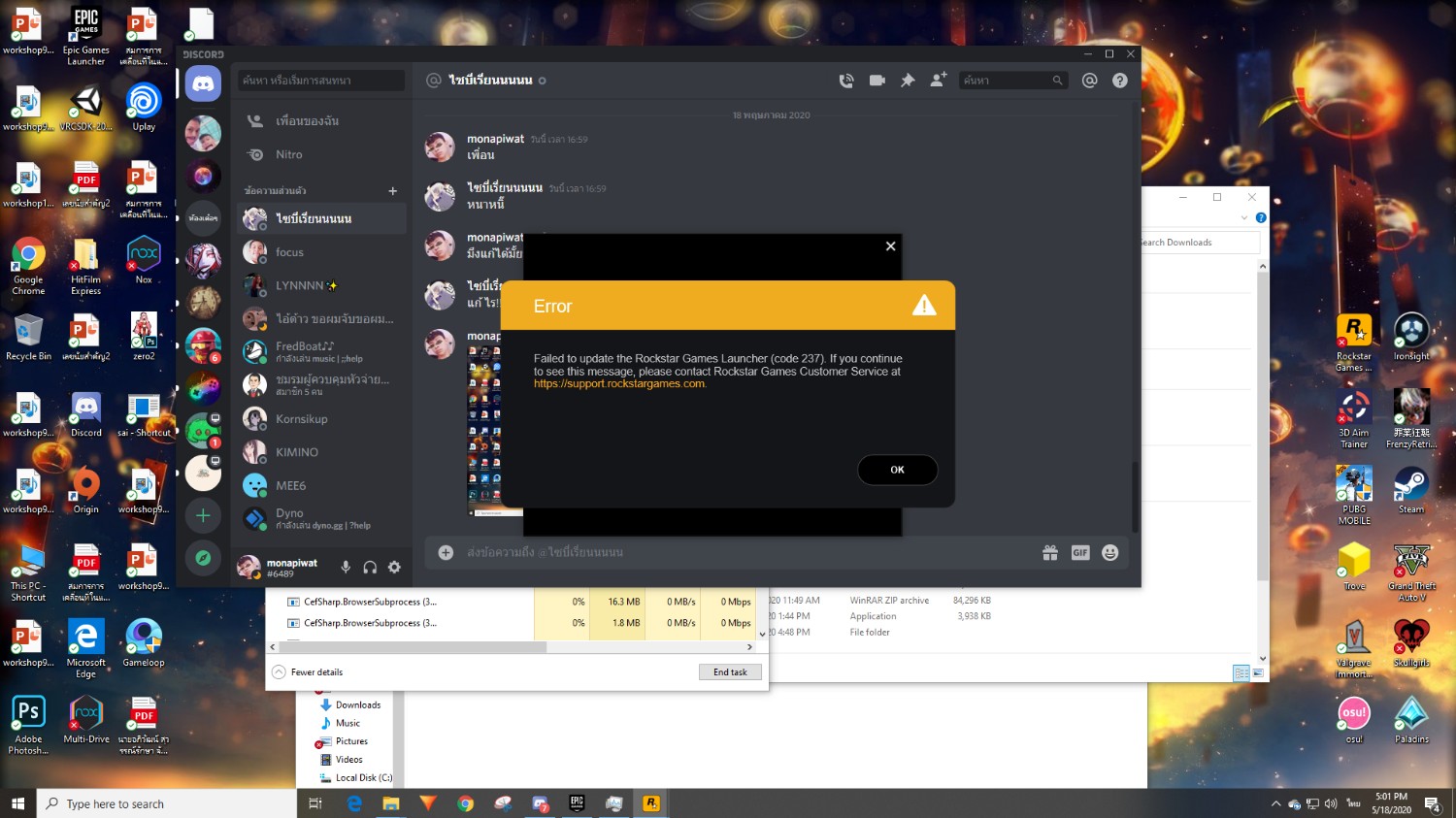This screenshot has height=818, width=1456.
Task: Open Discord help icon
Action: [x=1120, y=81]
